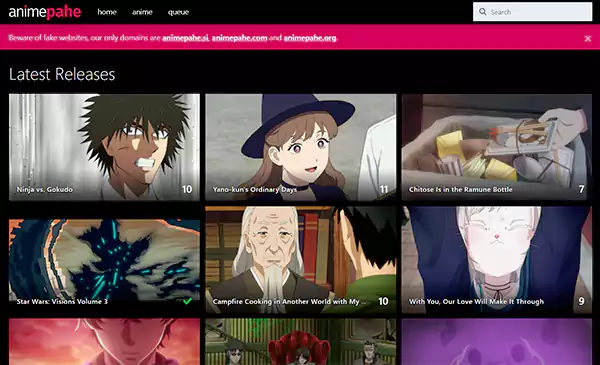Open With You, Our Love Will Make It Through thumbnail
Screen dimensions: 600x365
coord(497,260)
